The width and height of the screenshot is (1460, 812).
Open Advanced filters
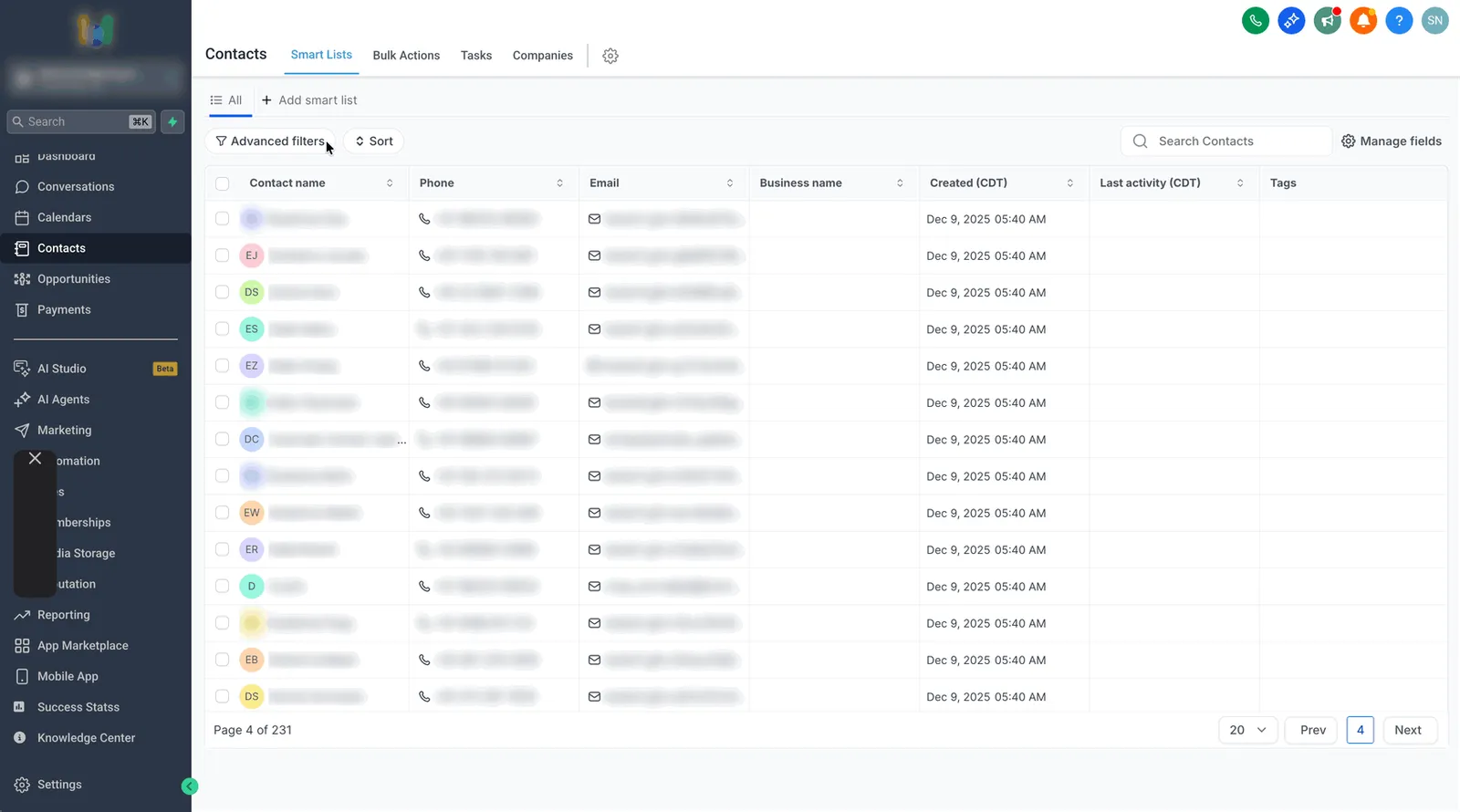click(x=271, y=141)
